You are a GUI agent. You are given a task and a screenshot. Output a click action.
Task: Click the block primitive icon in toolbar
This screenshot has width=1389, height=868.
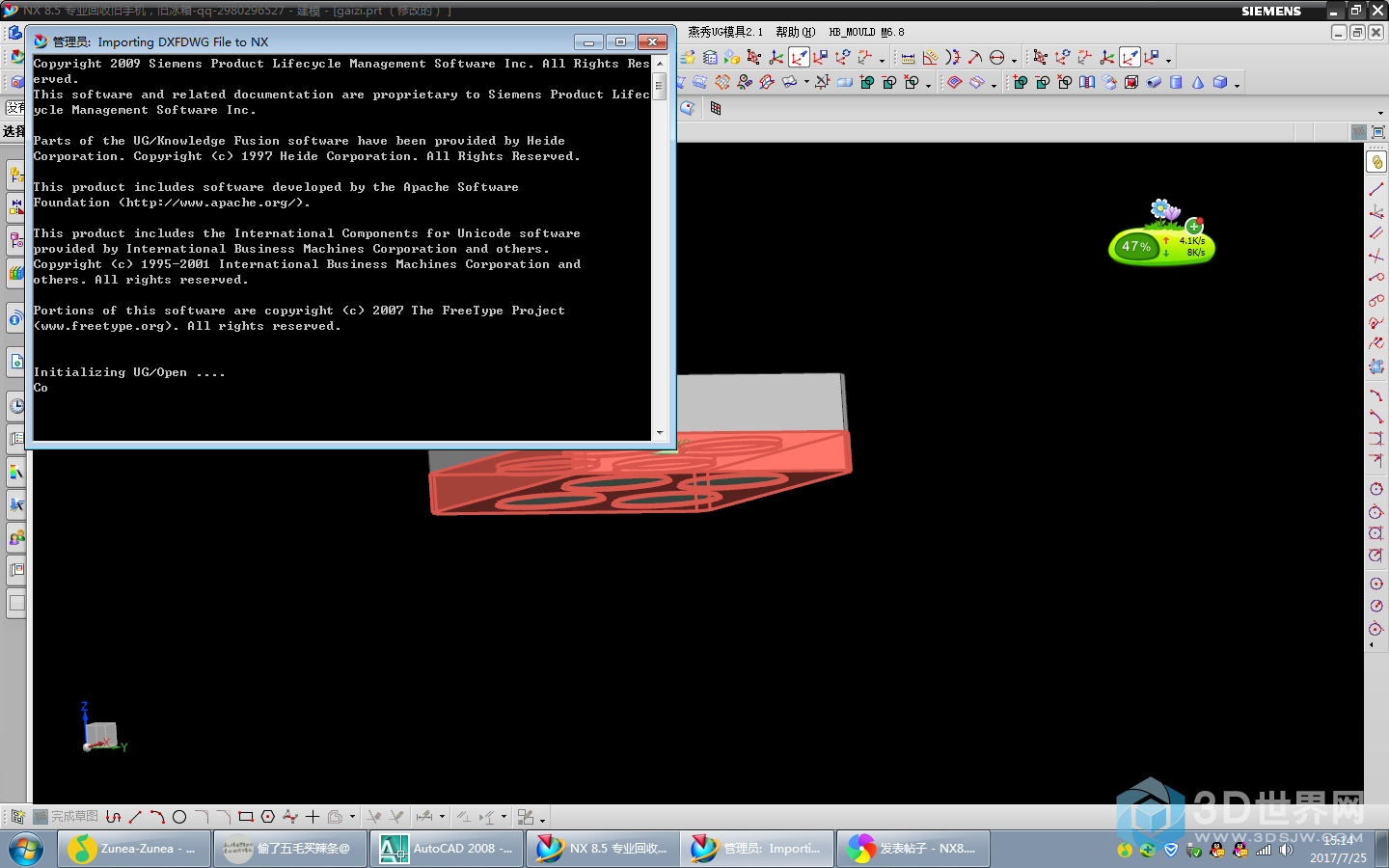1220,82
